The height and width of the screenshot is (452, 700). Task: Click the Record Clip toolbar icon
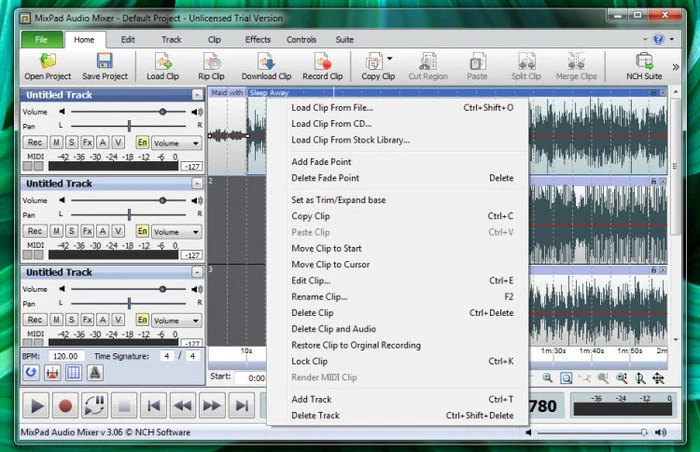(321, 62)
